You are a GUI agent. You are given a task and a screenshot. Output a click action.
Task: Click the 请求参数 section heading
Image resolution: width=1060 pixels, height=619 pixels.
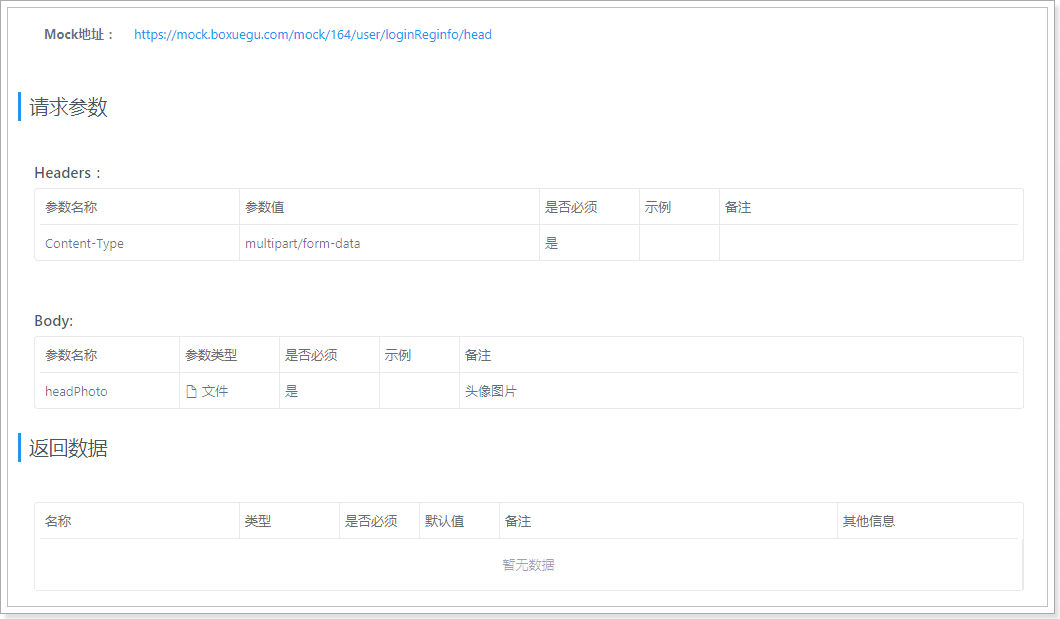(x=68, y=107)
